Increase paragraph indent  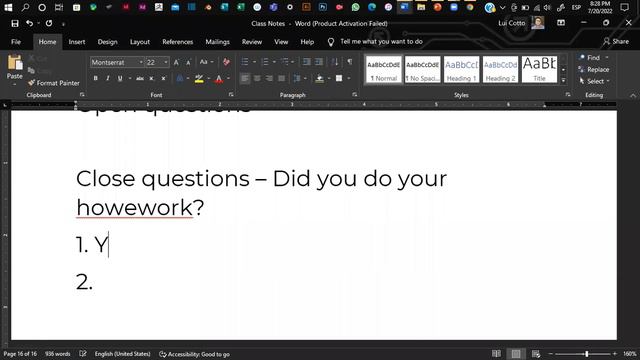[319, 62]
